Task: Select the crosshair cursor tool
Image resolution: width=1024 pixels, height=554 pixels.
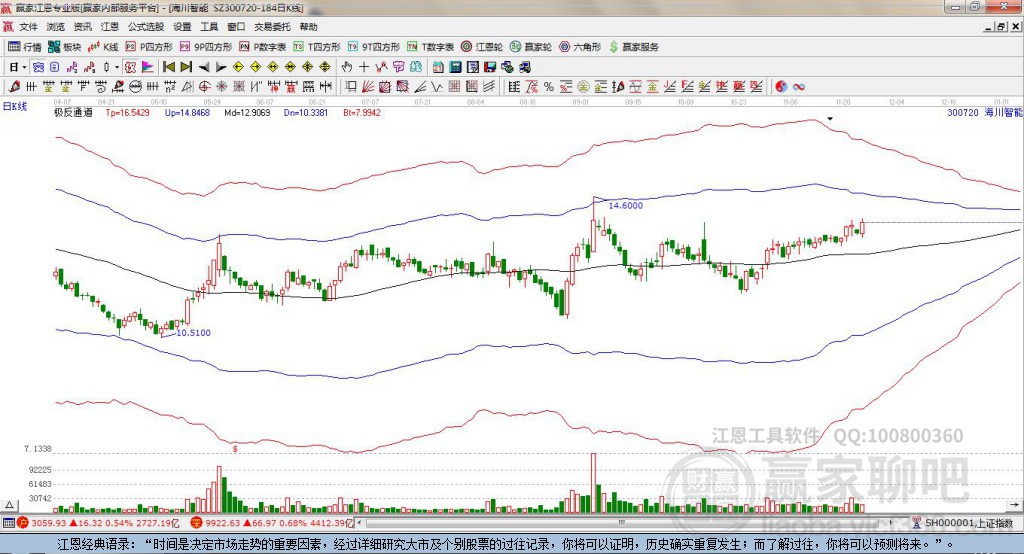Action: 364,67
